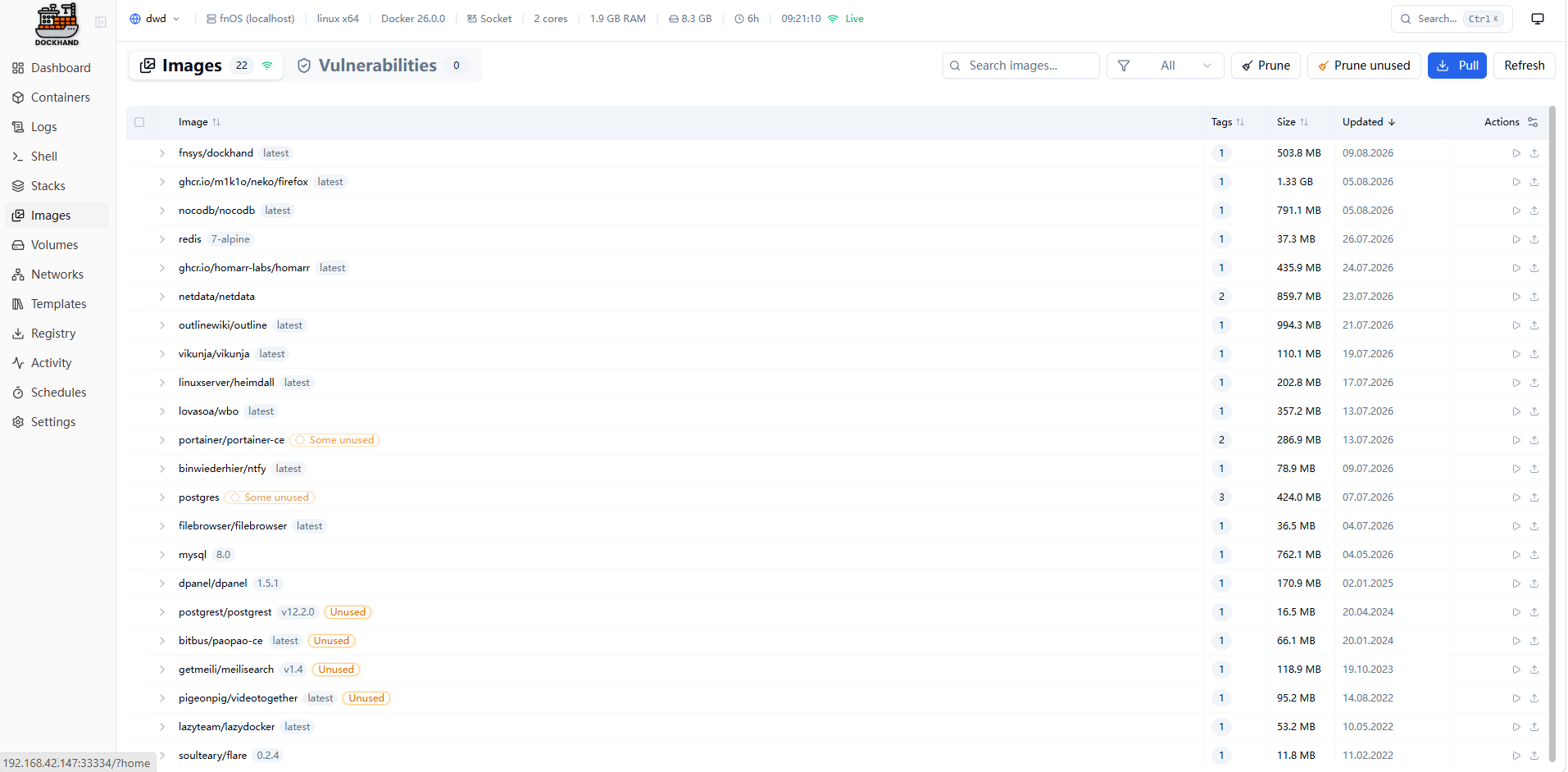Click the play icon in the pigeonpig/videotogether row

tap(1516, 698)
